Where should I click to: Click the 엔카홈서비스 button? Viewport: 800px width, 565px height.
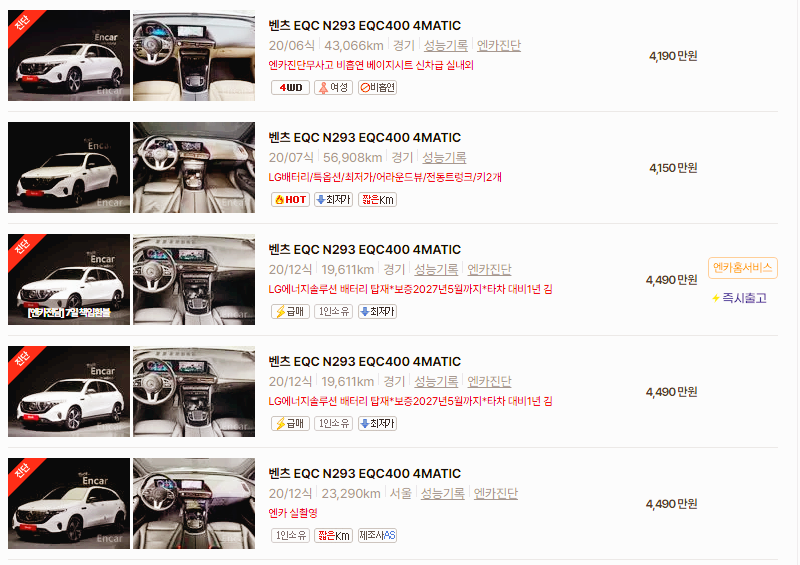point(742,268)
